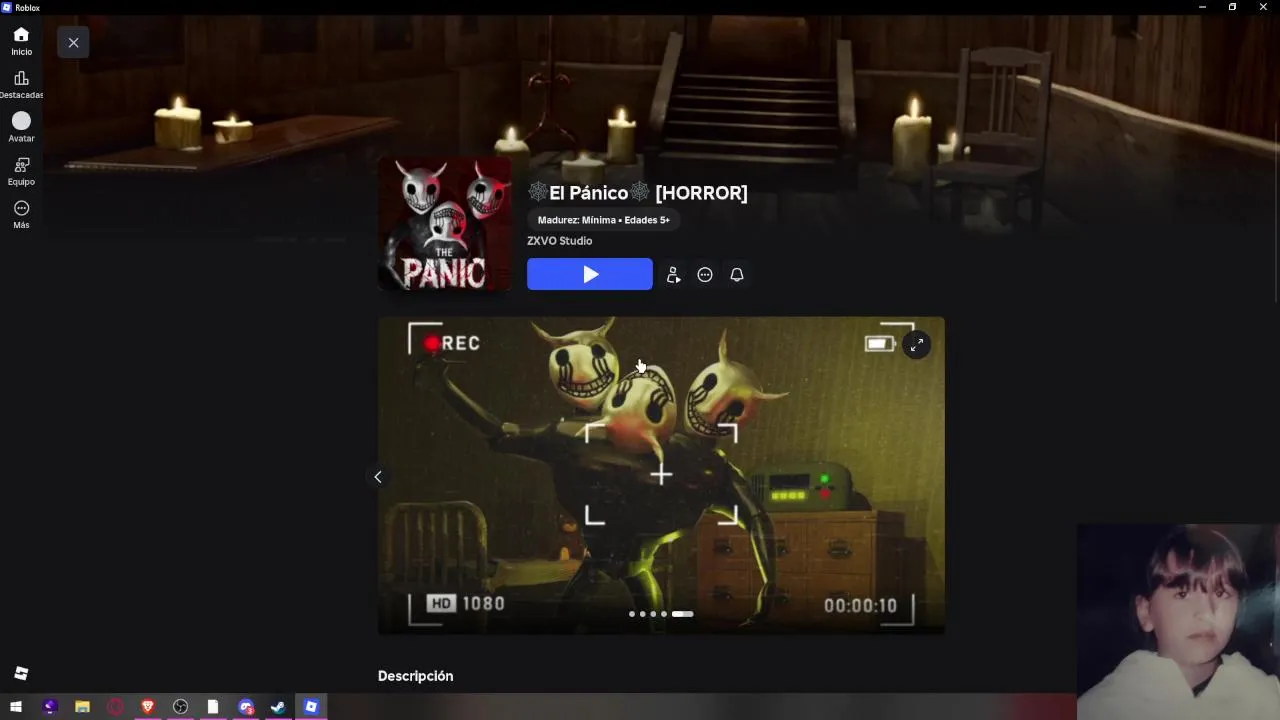This screenshot has width=1280, height=720.
Task: Click the Roblox logo icon at sidebar bottom
Action: (x=21, y=673)
